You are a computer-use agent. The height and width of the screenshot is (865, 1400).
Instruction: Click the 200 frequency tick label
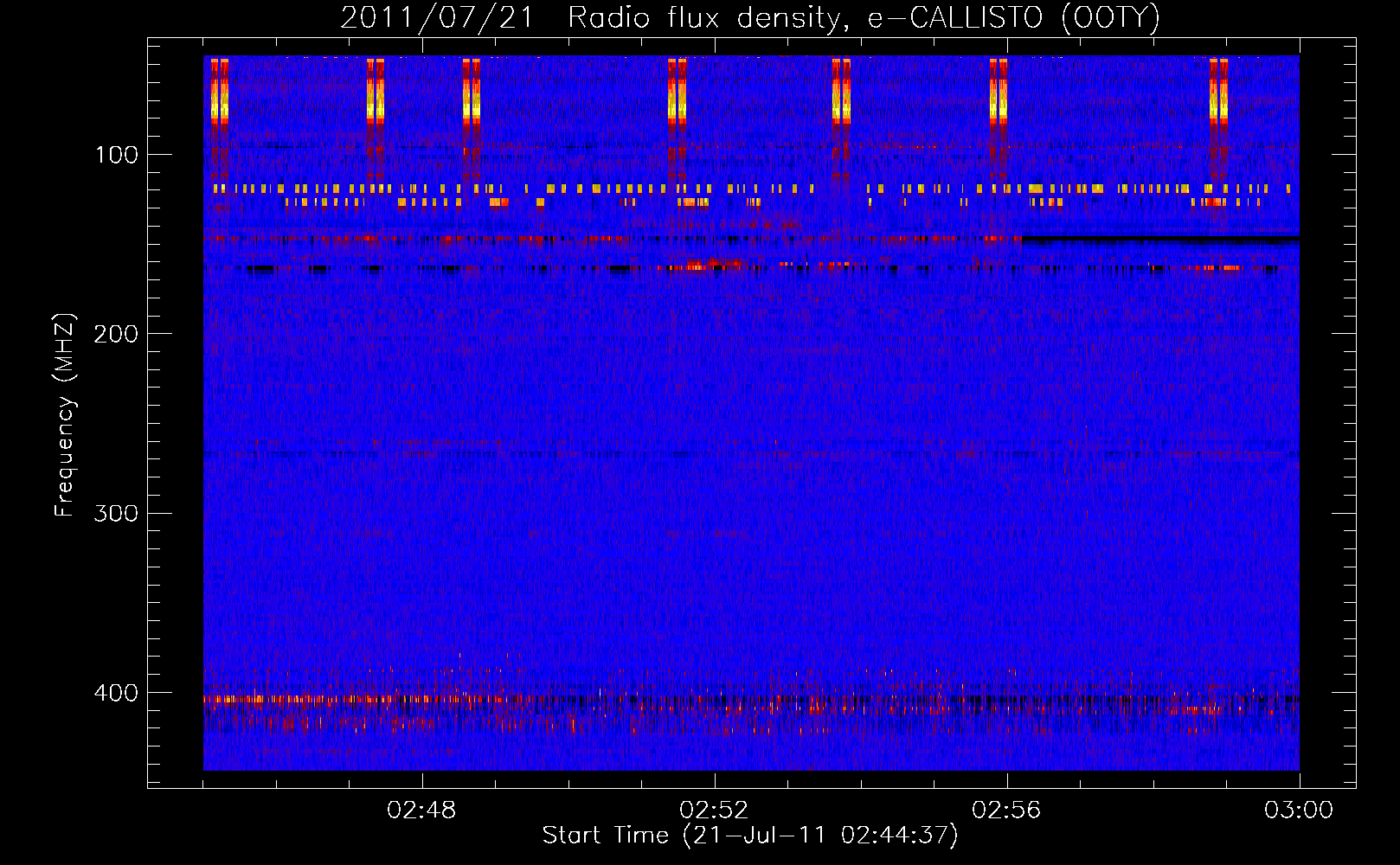116,334
